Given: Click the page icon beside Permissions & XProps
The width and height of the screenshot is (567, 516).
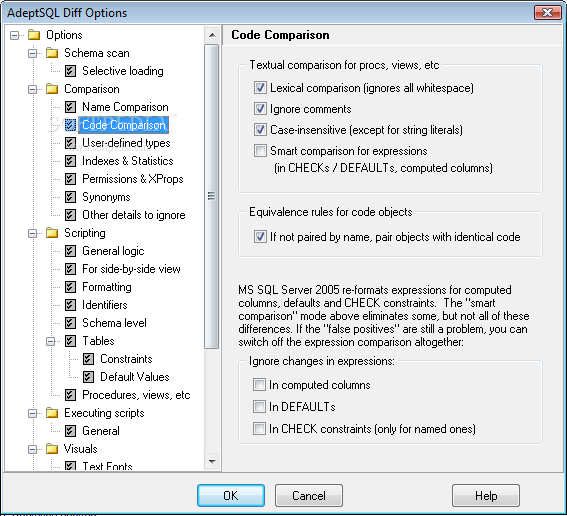Looking at the screenshot, I should pos(70,179).
